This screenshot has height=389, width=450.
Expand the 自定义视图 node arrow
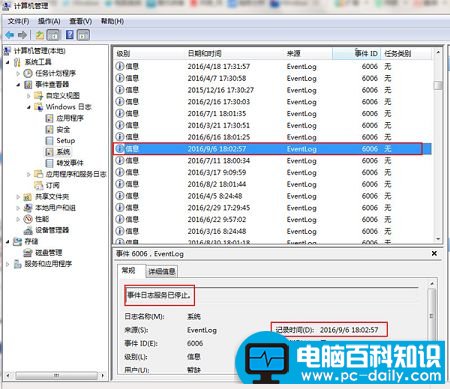point(29,96)
